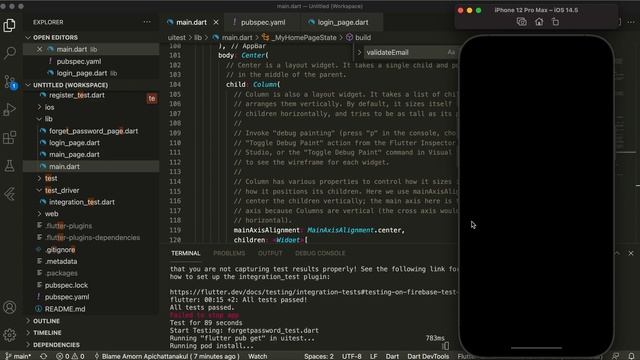
Task: Expand the ios folder
Action: (49, 107)
